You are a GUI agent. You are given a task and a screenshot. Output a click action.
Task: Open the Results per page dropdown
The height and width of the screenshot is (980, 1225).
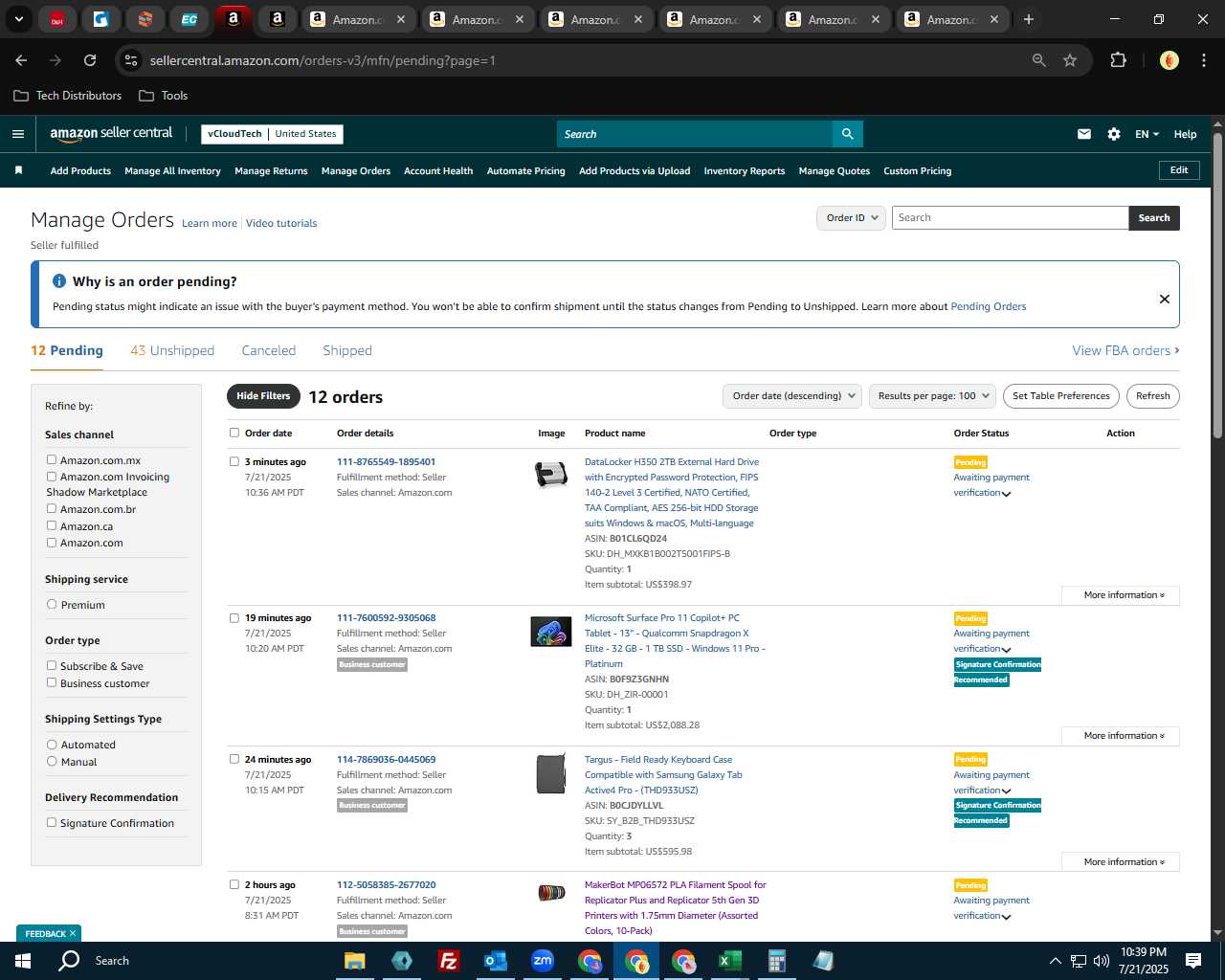pos(932,396)
